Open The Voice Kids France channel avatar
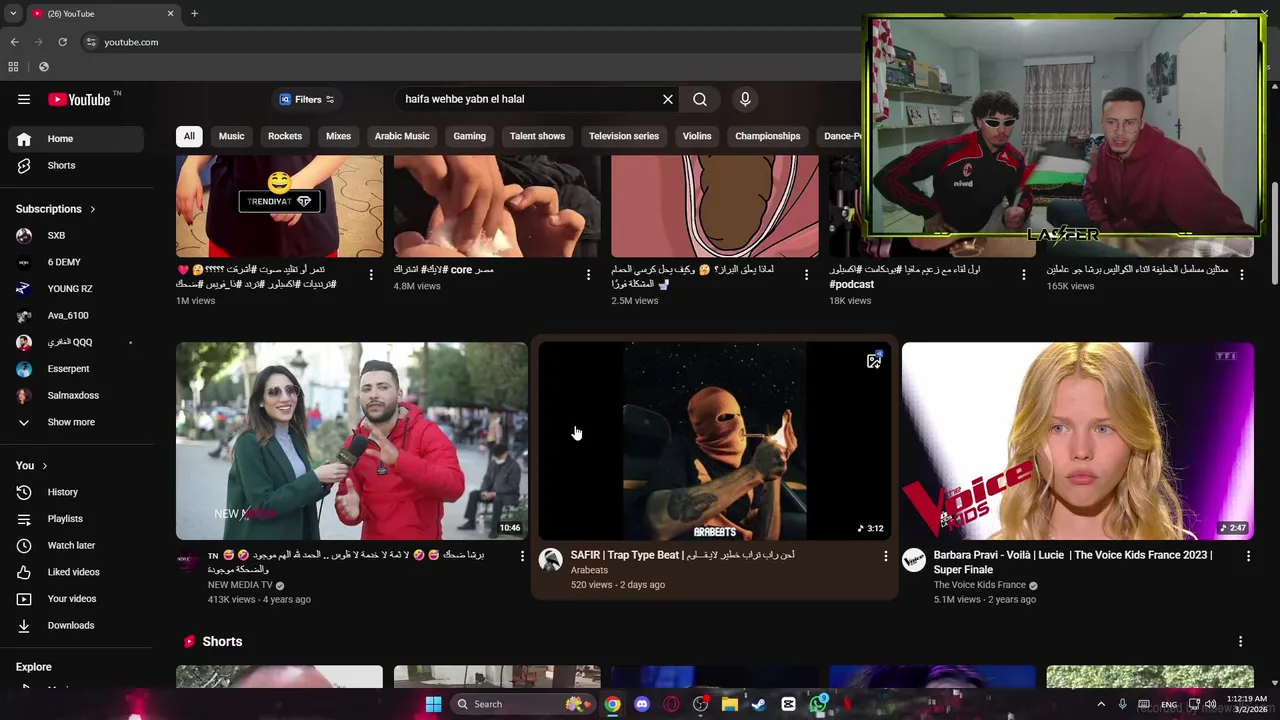This screenshot has height=720, width=1280. point(914,560)
